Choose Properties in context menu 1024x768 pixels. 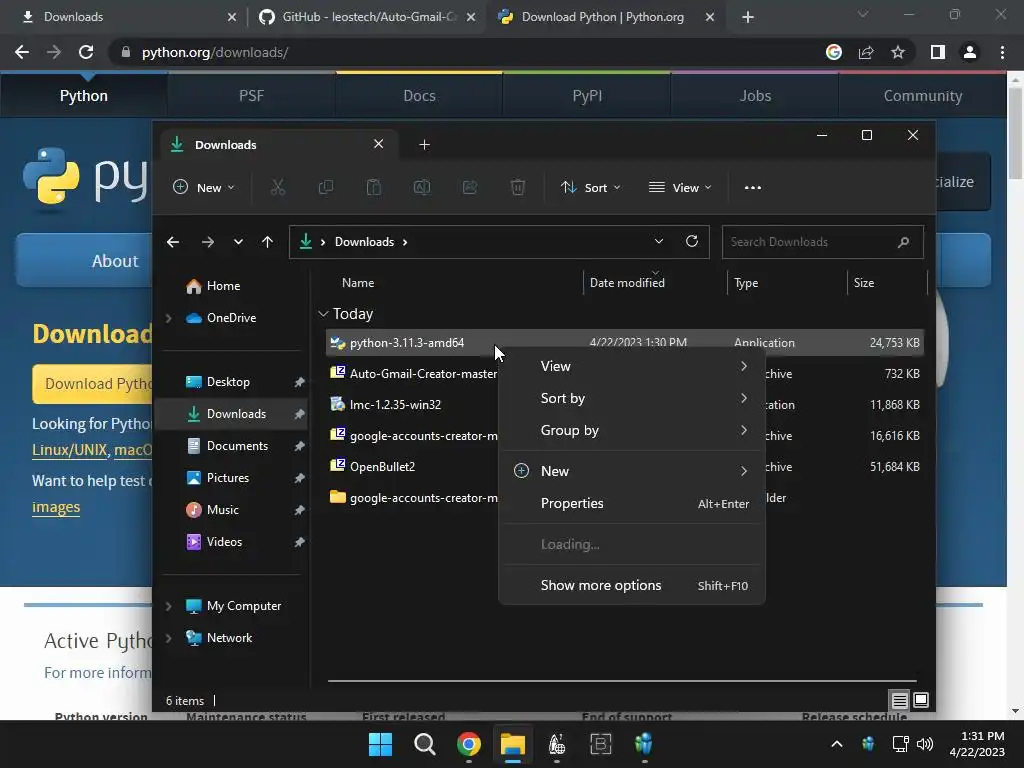(632, 504)
